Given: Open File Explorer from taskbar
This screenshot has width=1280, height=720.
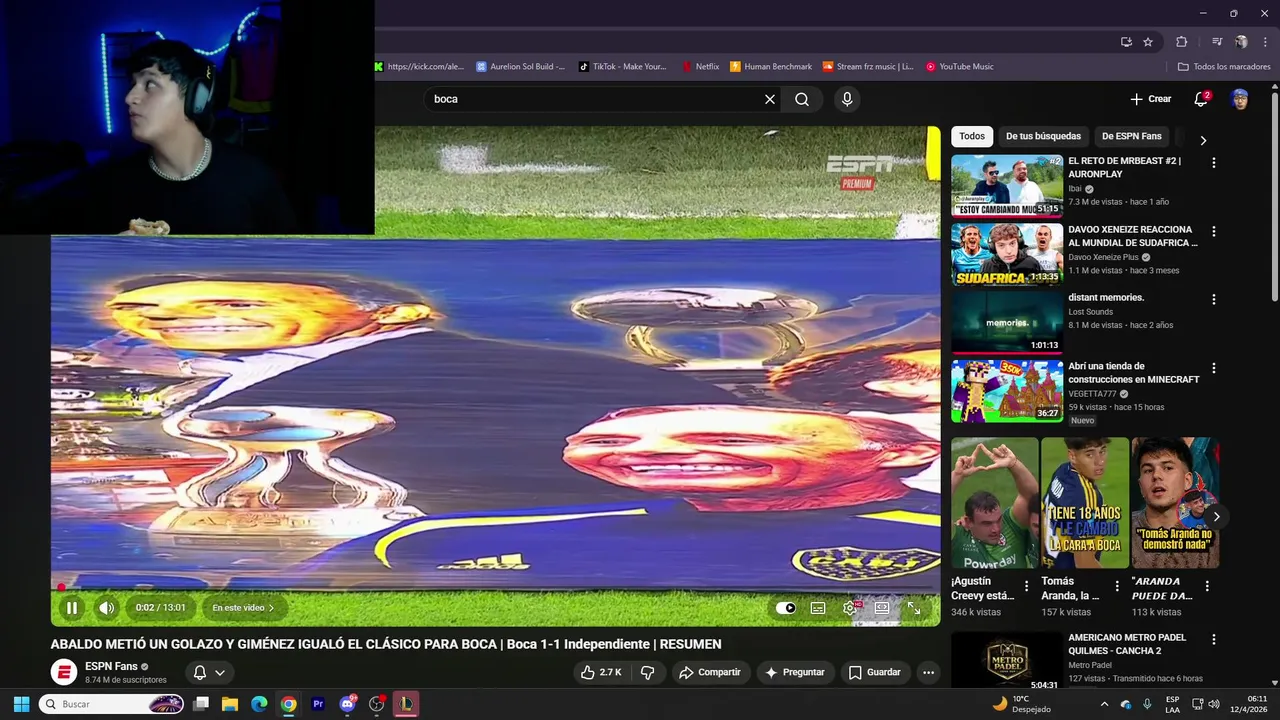Looking at the screenshot, I should click(230, 704).
